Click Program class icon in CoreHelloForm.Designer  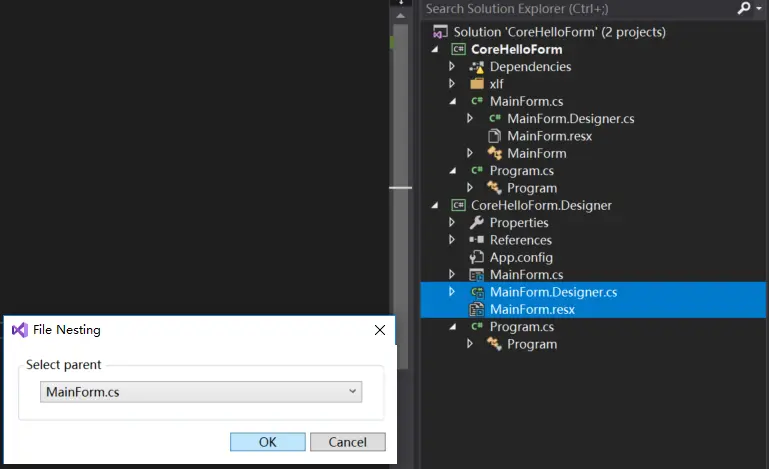tap(494, 344)
